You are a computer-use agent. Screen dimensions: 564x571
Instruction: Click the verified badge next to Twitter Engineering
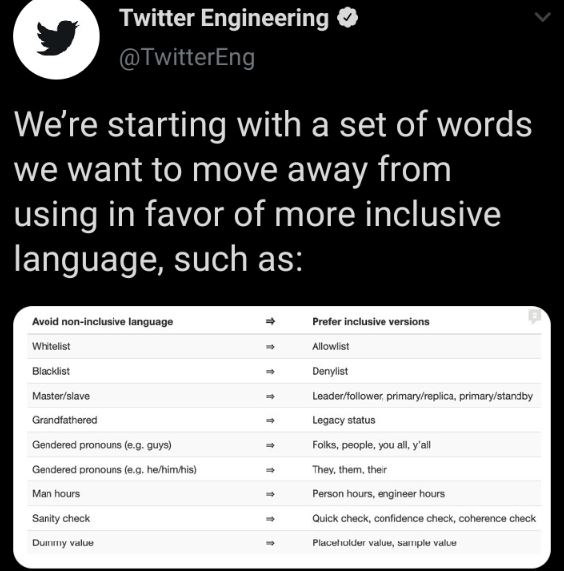pyautogui.click(x=347, y=17)
